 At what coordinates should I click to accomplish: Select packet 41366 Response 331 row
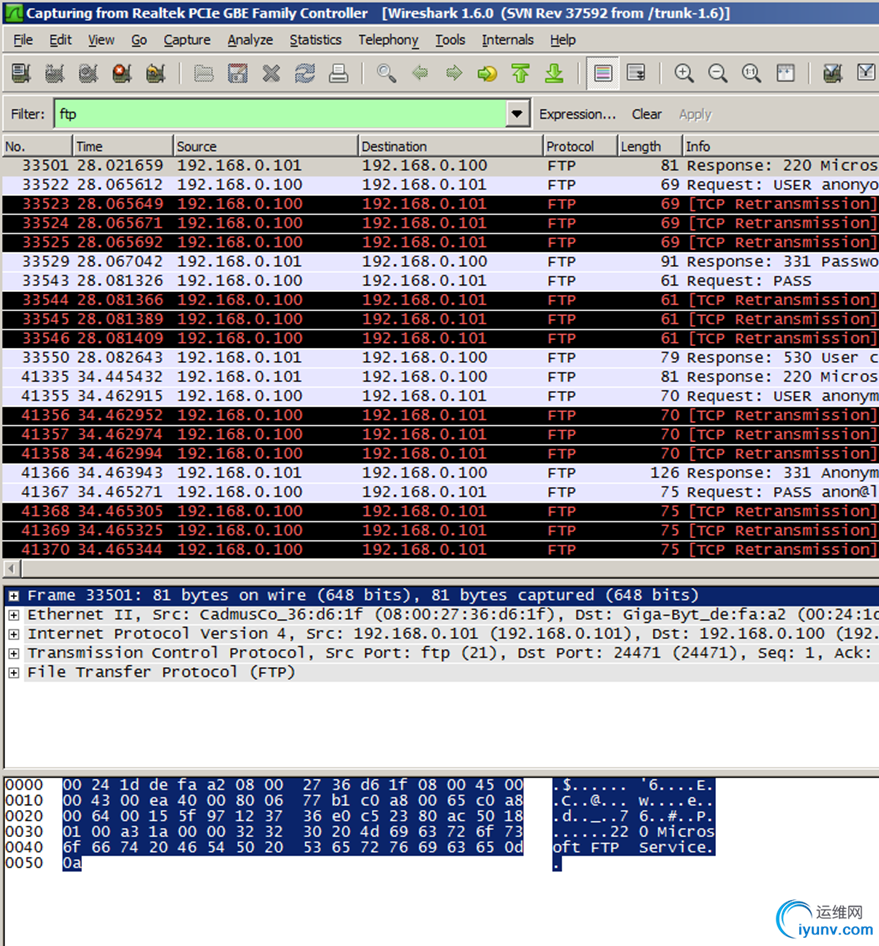click(x=440, y=473)
